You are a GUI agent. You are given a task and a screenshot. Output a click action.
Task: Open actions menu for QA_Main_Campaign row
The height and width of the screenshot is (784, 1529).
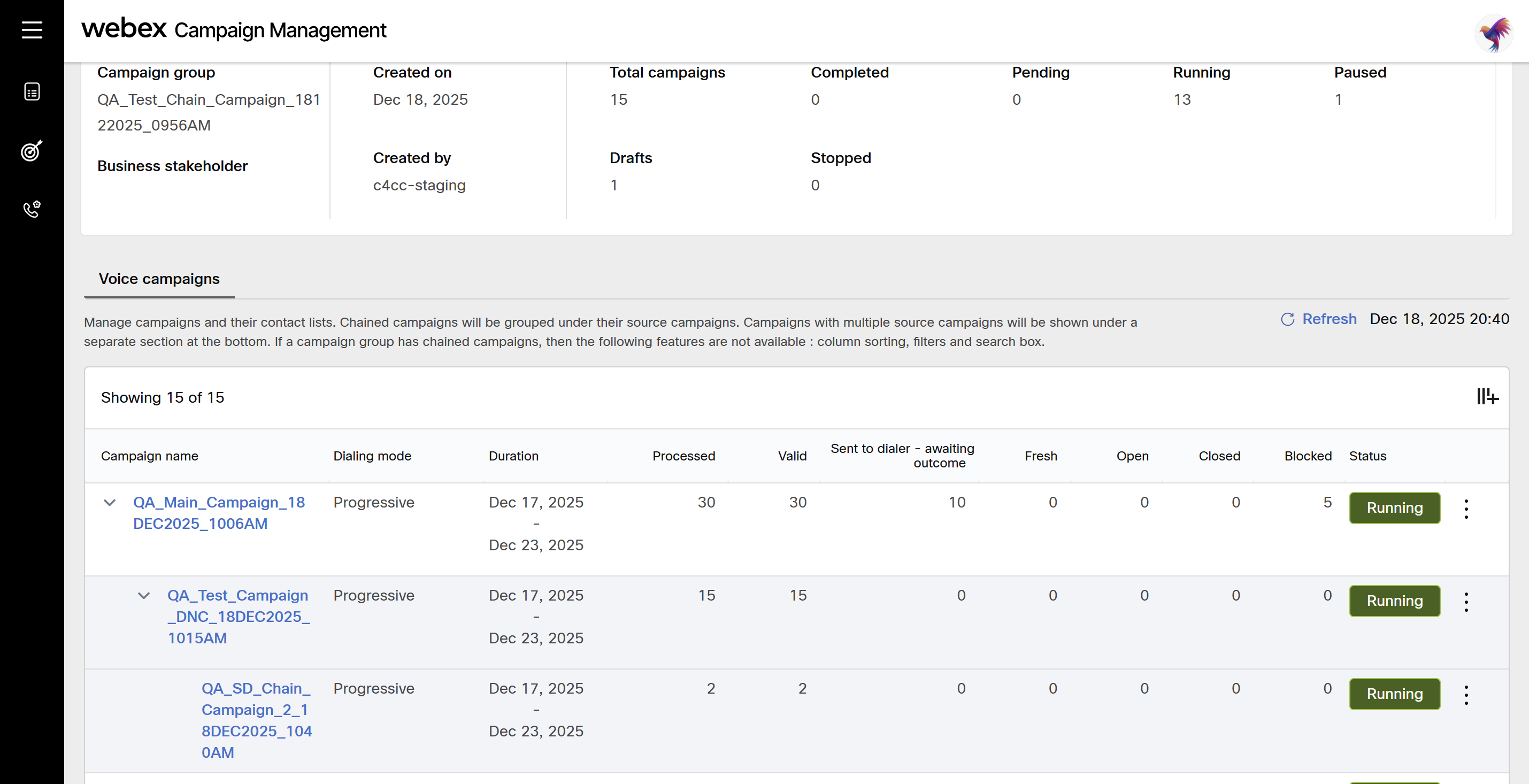[x=1466, y=509]
